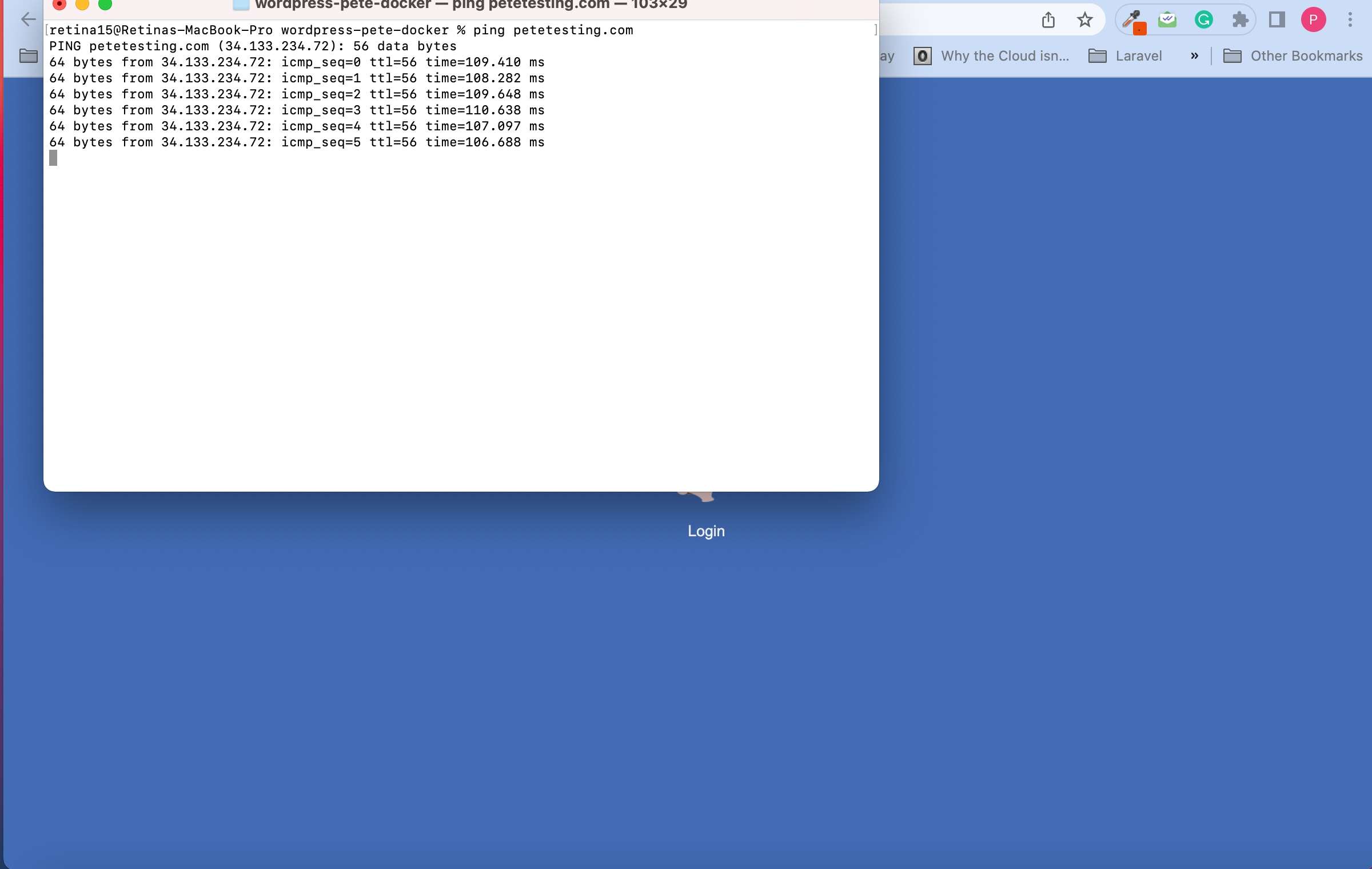Open Chrome's three-dot menu
Viewport: 1372px width, 869px height.
click(x=1350, y=20)
